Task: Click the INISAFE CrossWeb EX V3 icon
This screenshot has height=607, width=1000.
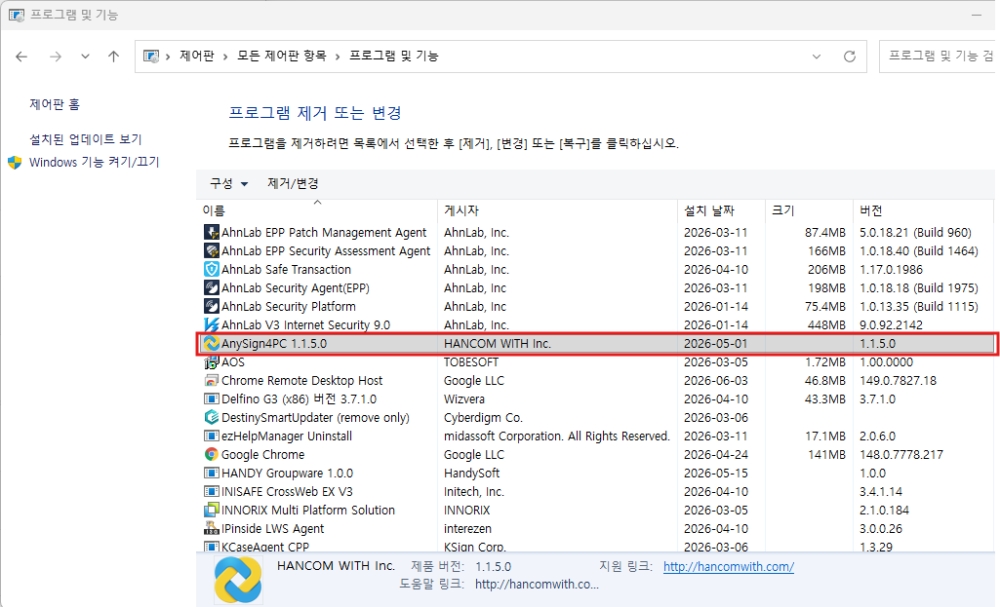Action: [x=211, y=491]
